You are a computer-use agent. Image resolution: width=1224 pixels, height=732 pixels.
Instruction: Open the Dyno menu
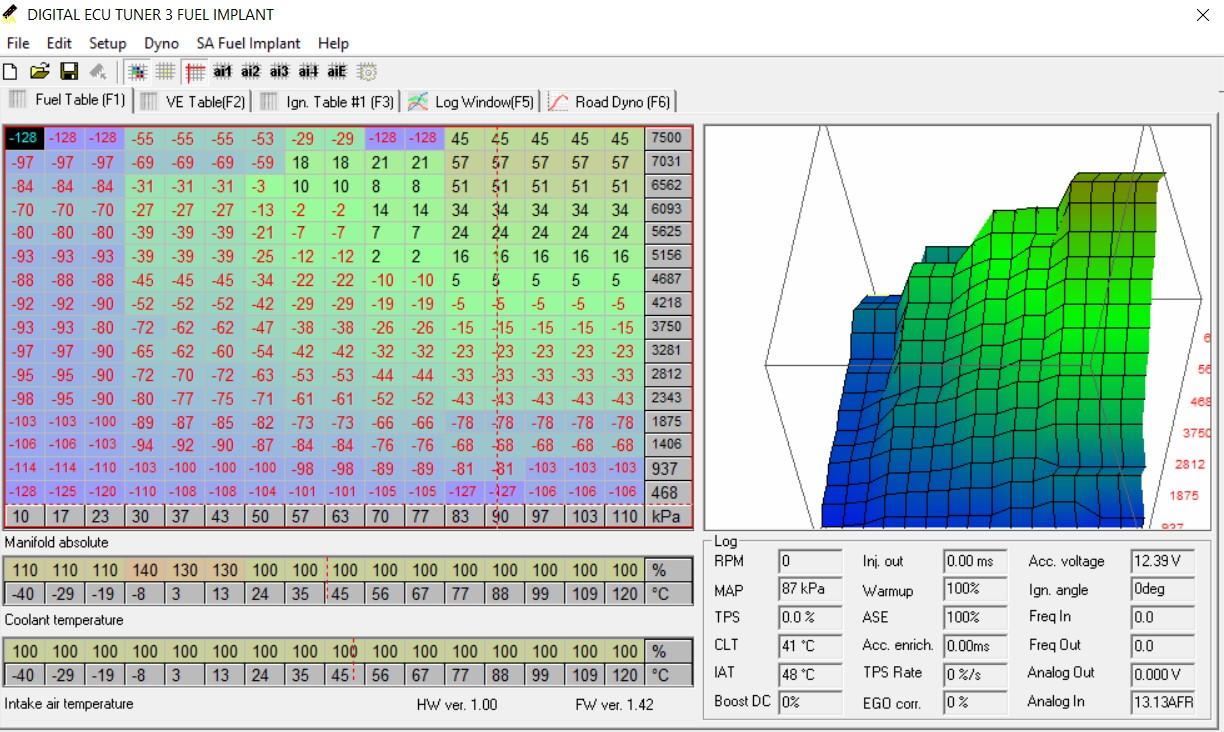pyautogui.click(x=161, y=43)
